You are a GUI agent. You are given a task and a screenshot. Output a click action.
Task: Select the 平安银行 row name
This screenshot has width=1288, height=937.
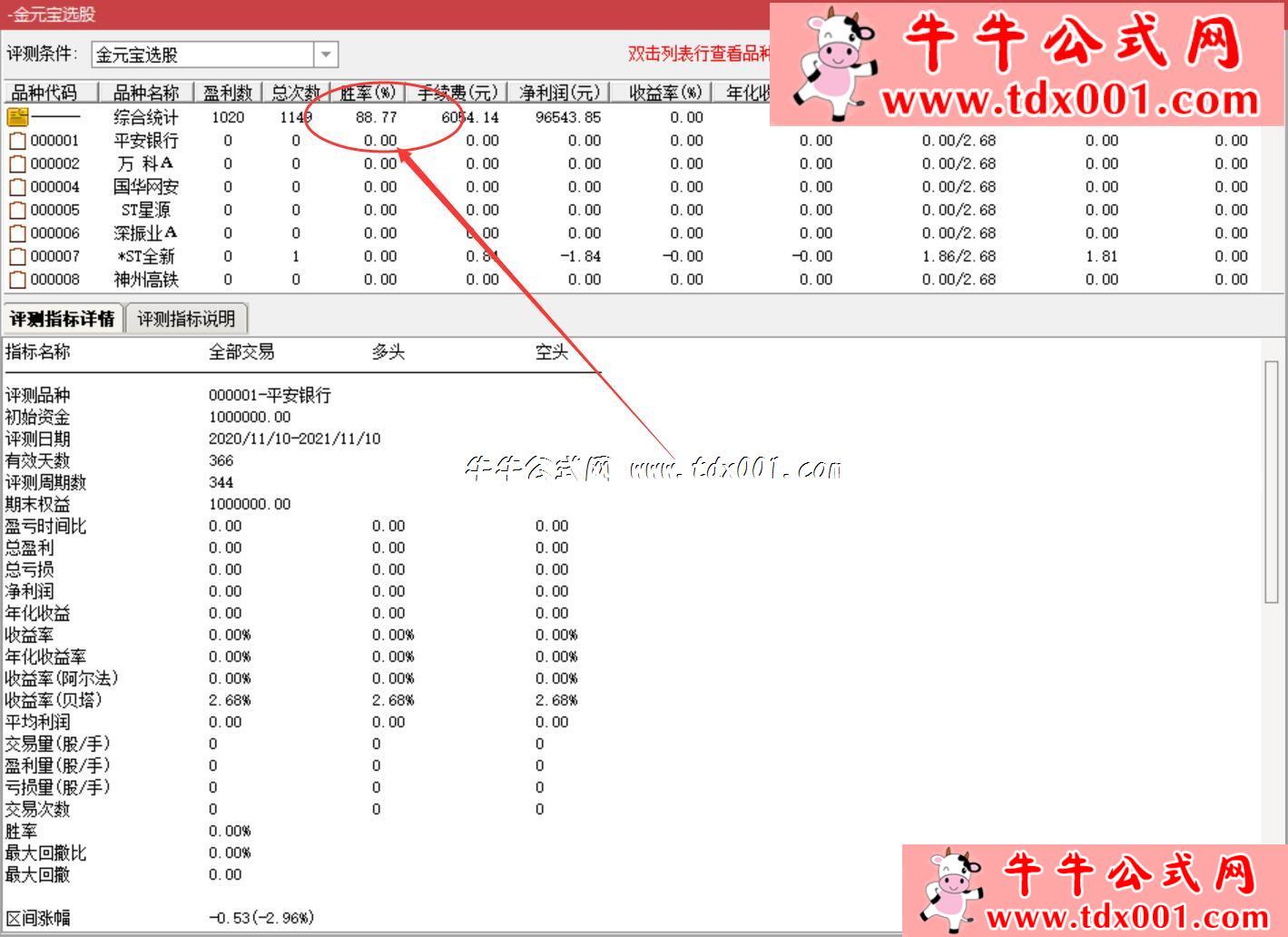tap(146, 141)
